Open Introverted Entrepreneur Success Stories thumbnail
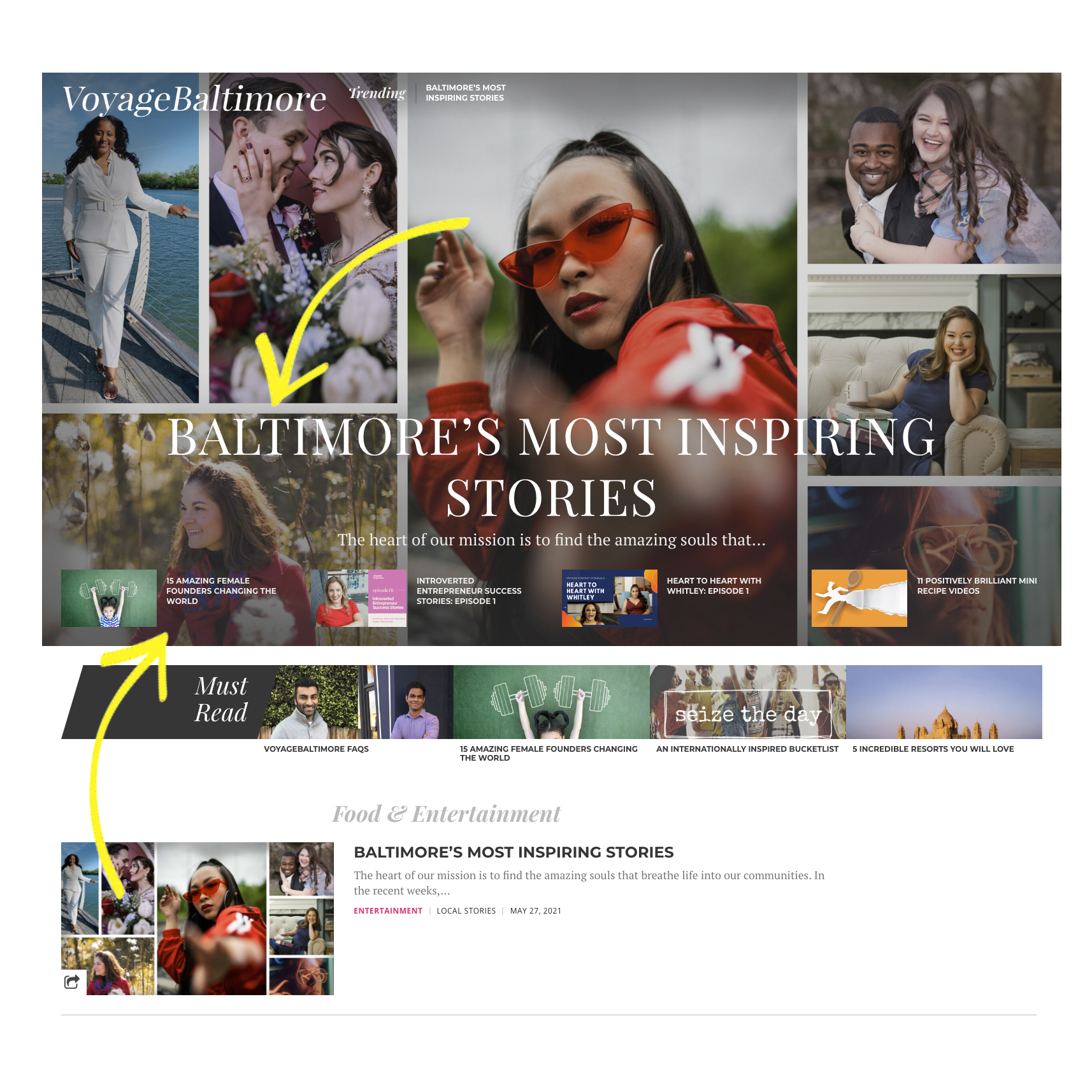 359,598
